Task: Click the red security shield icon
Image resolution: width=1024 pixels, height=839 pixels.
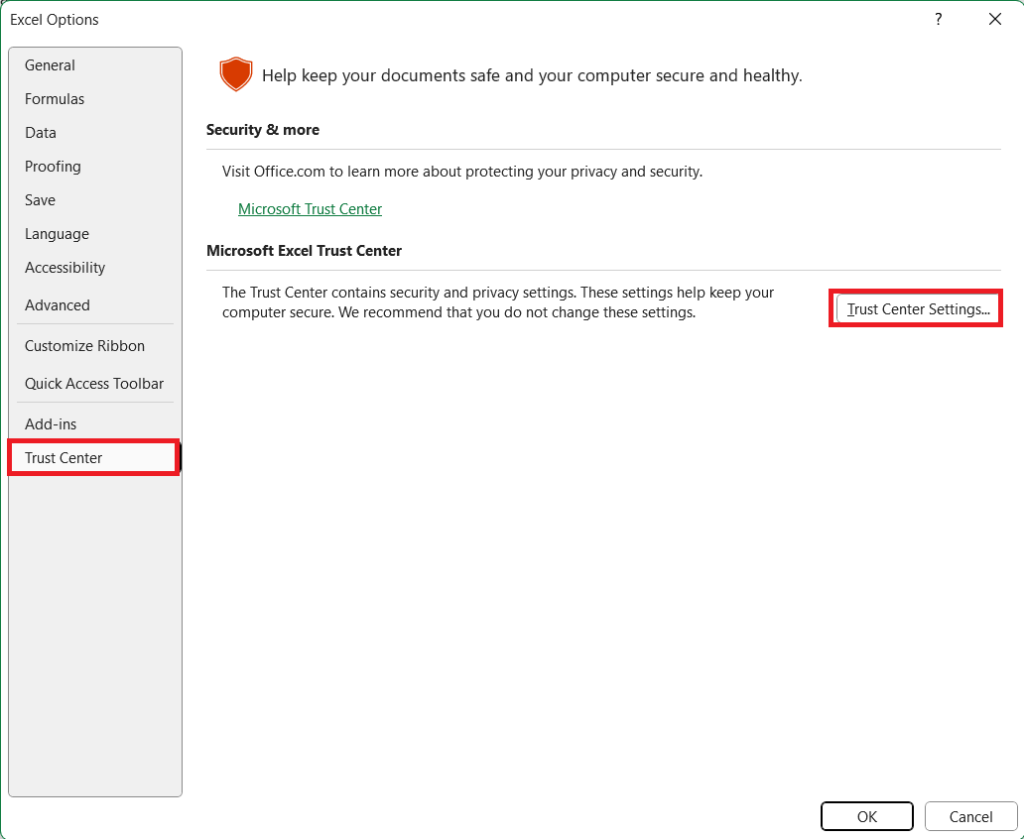Action: (236, 74)
